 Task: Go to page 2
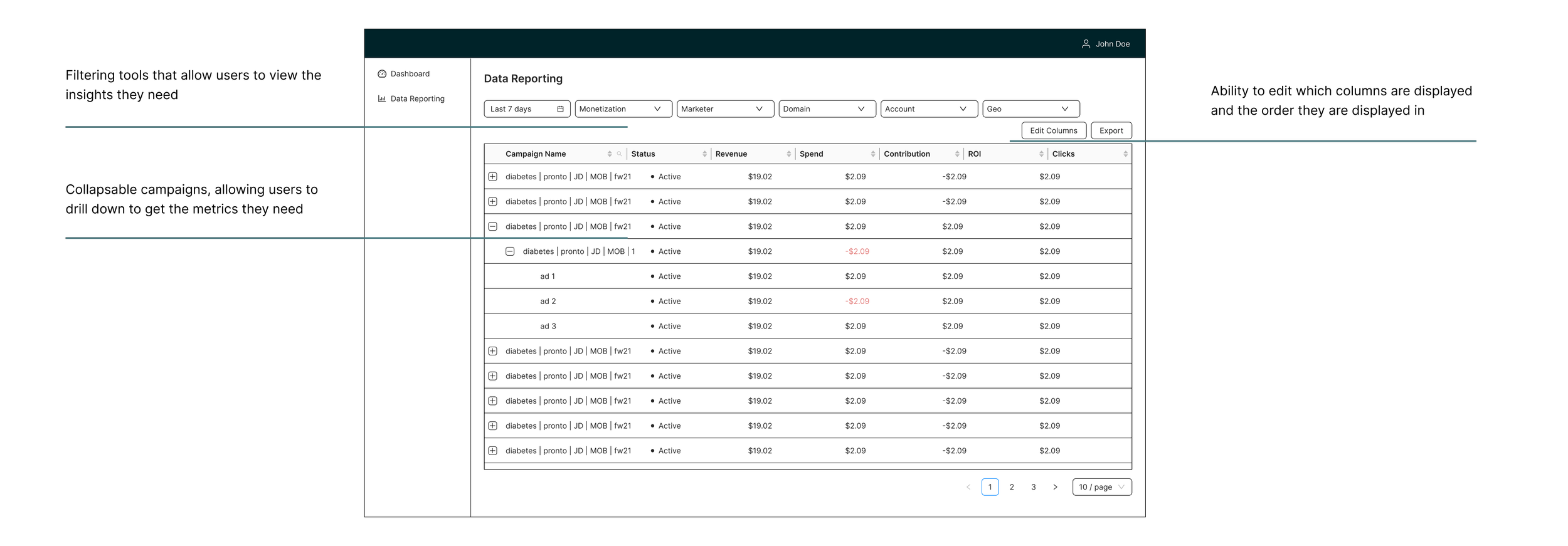pos(1012,487)
